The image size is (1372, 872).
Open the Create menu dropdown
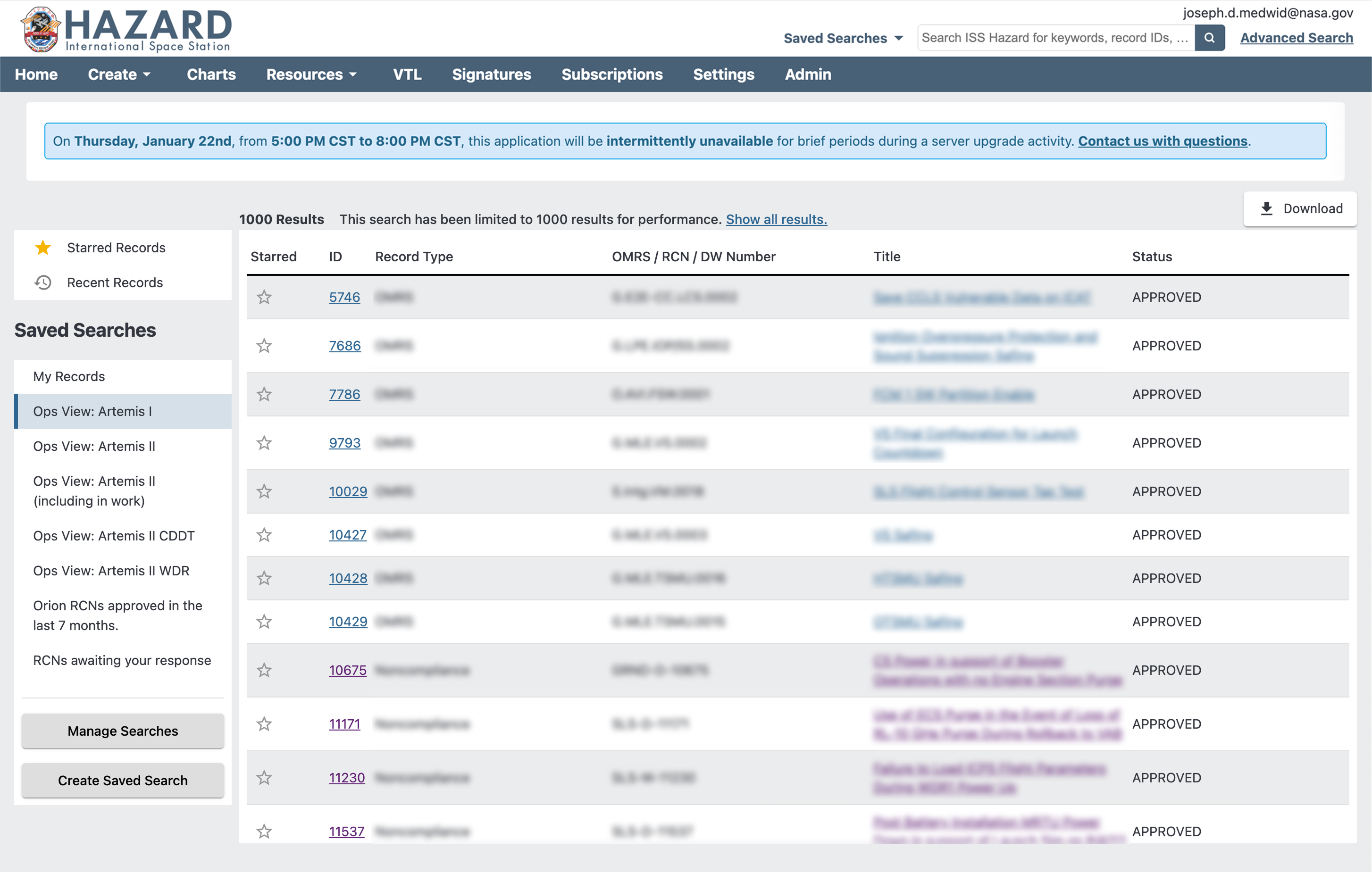coord(119,75)
